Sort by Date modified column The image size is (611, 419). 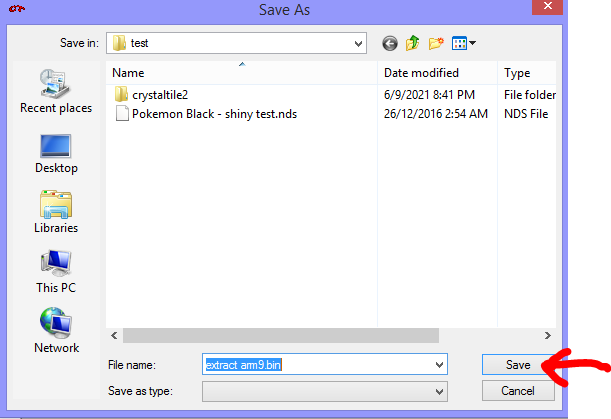point(421,73)
